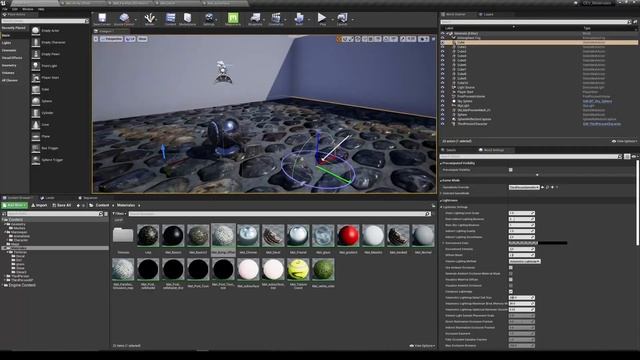Viewport: 640px width, 360px height.
Task: Hide Sky Sphere via its eye icon
Action: coord(442,101)
